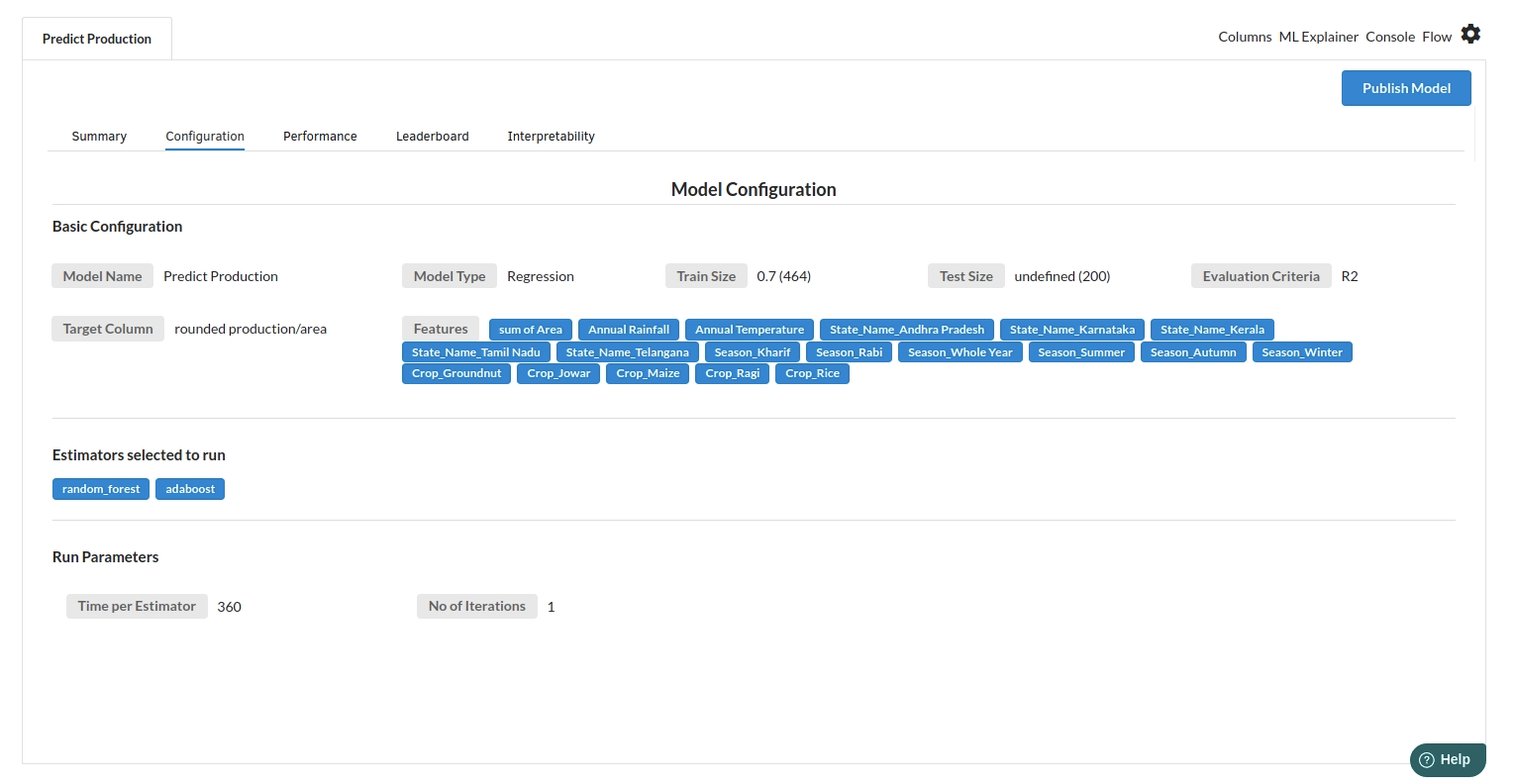Click the adaboost estimator tag
Viewport: 1515px width, 784px height.
click(x=190, y=489)
